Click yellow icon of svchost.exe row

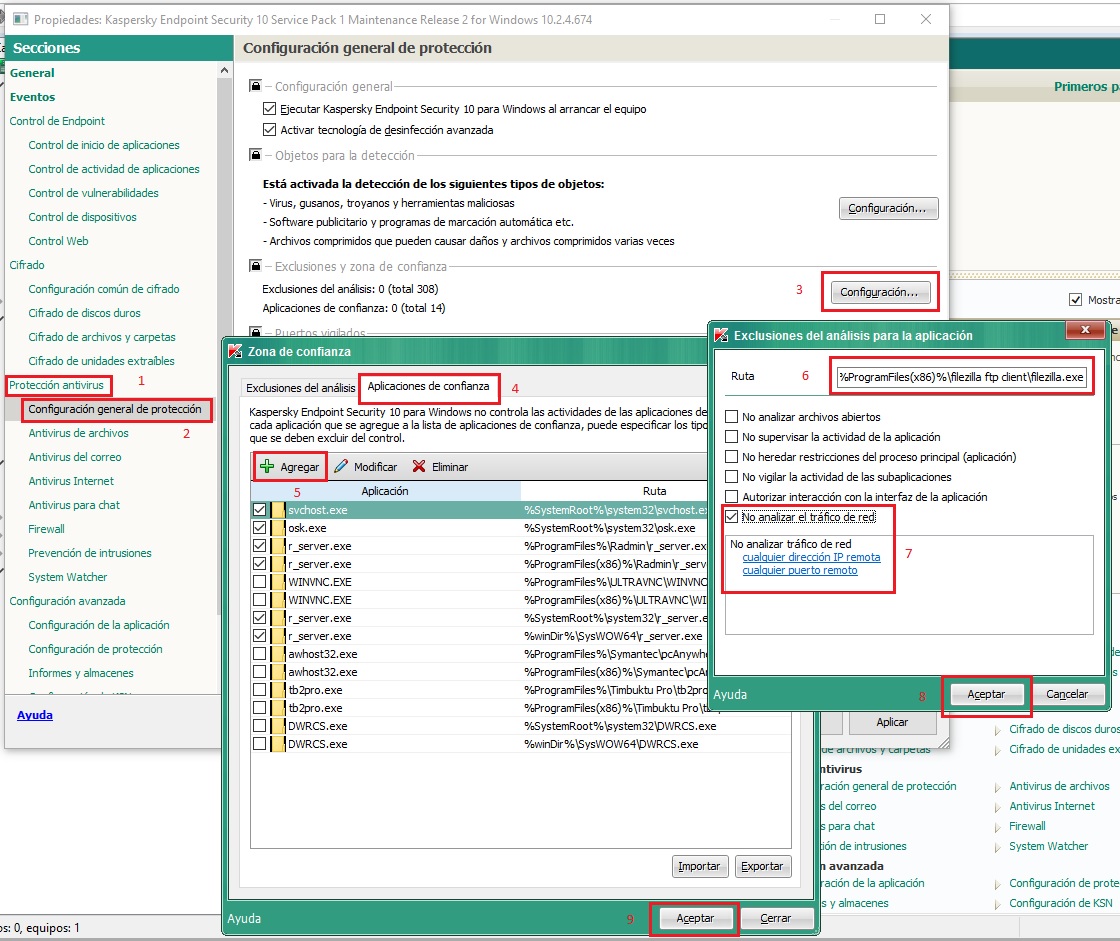[x=278, y=510]
